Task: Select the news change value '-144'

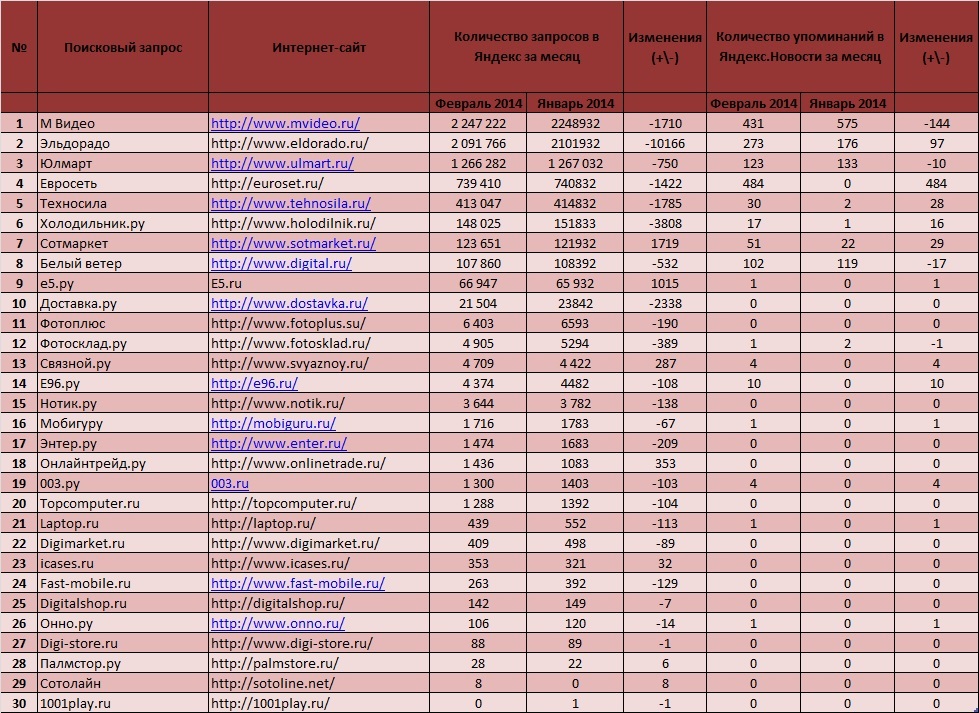Action: click(x=937, y=124)
